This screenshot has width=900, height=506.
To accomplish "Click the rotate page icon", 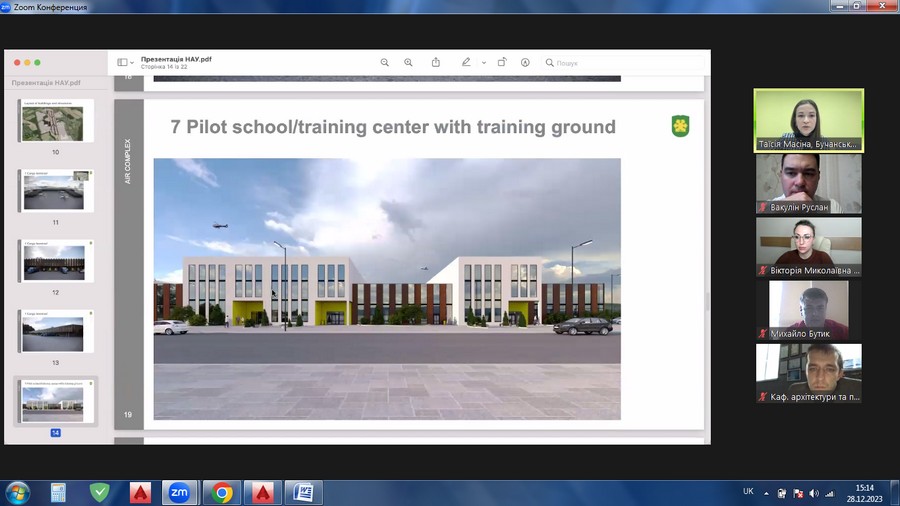I will [502, 62].
